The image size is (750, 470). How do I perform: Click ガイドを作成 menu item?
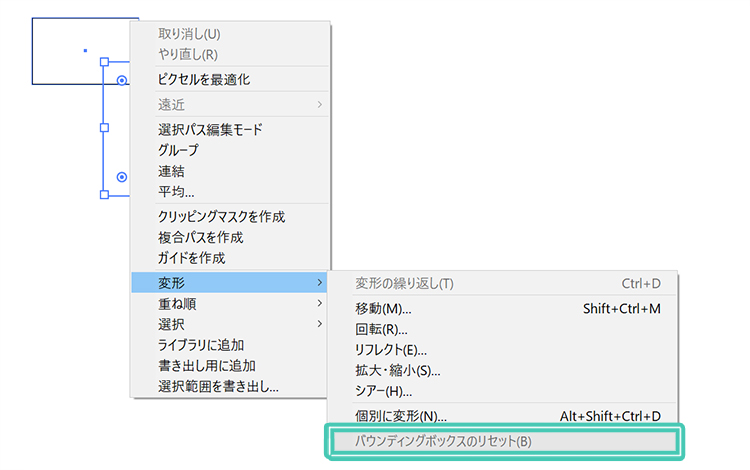(230, 258)
